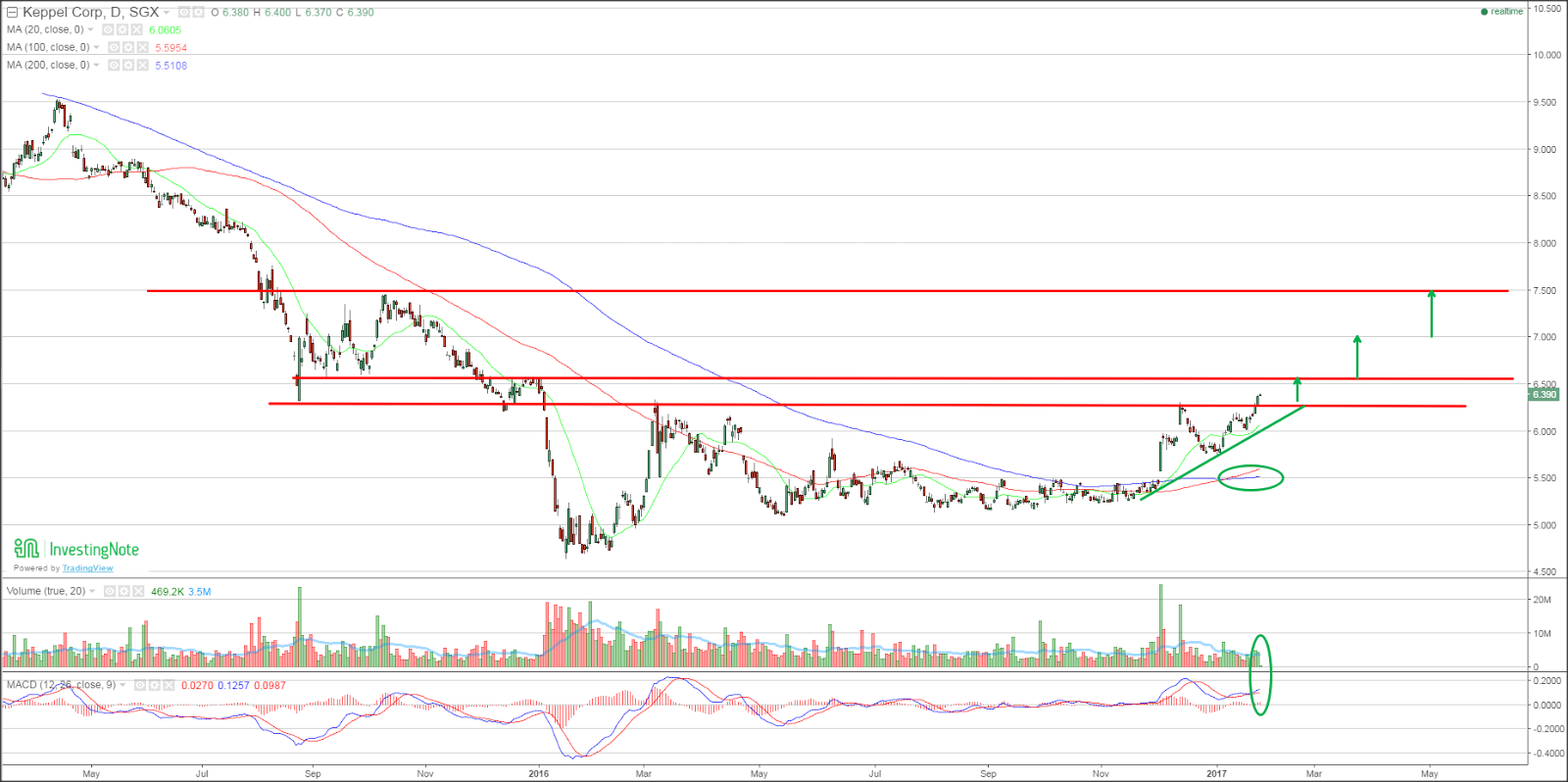This screenshot has width=1568, height=782.
Task: Hide the MACD indicator with eye icon
Action: click(140, 685)
